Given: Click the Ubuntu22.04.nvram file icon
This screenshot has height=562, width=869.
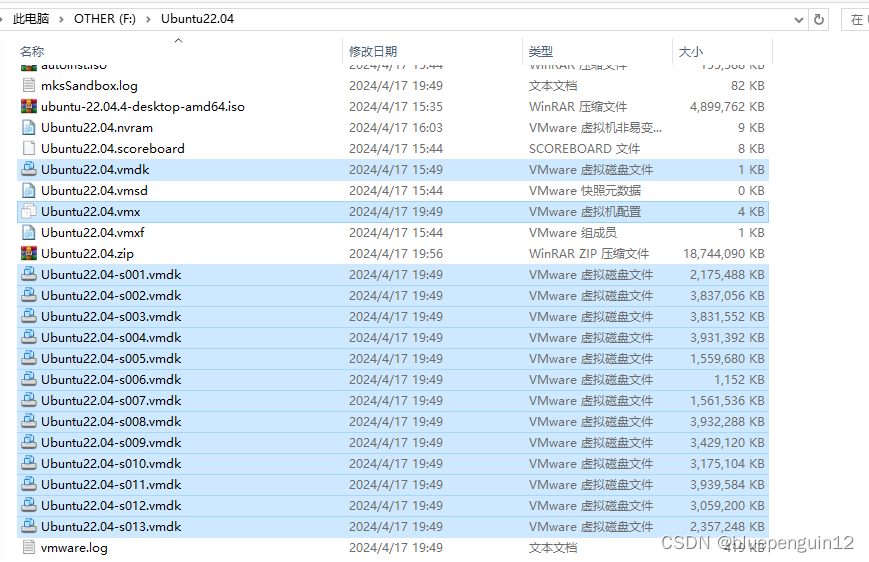Looking at the screenshot, I should [x=29, y=127].
